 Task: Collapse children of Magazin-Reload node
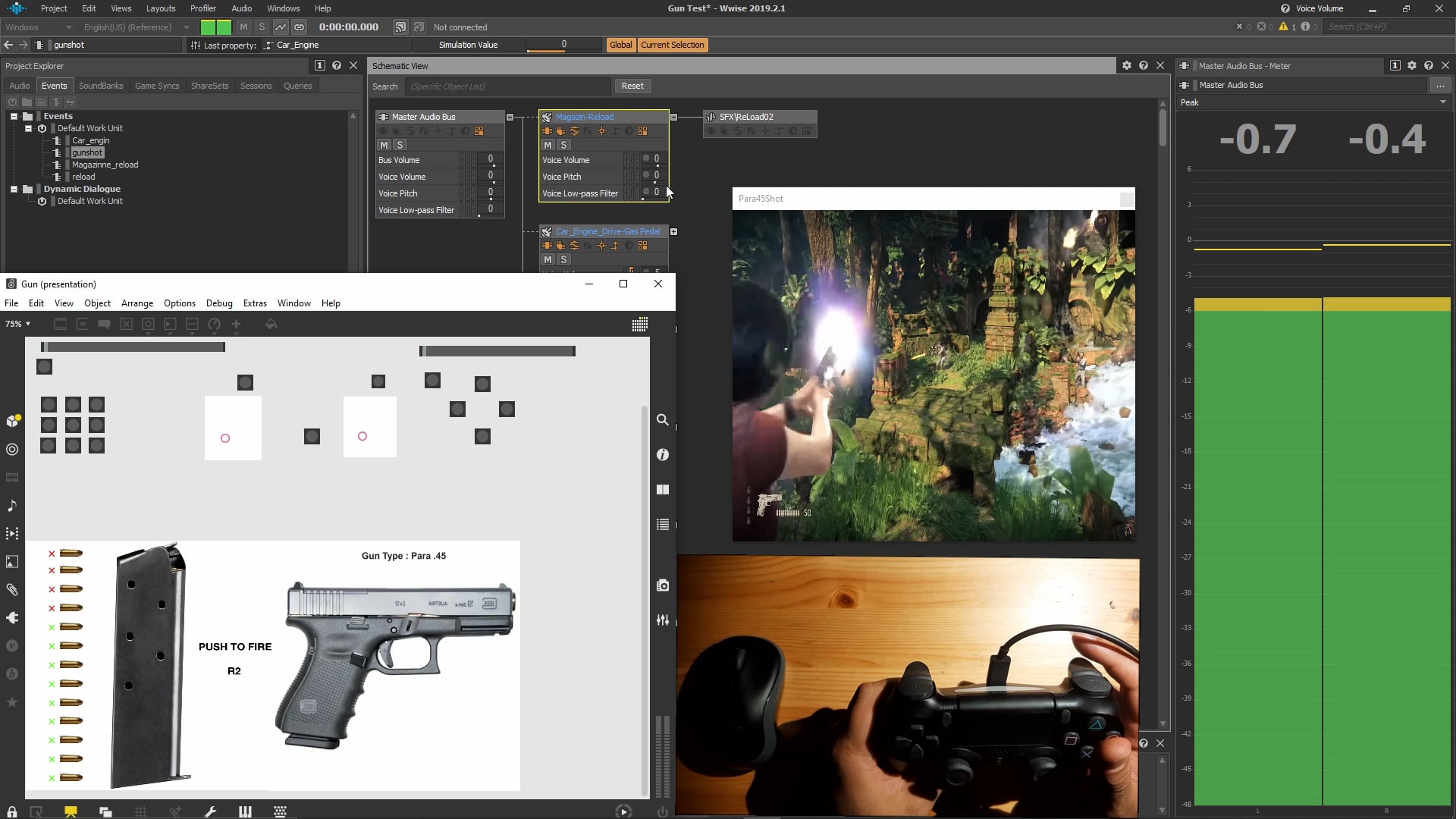(673, 117)
